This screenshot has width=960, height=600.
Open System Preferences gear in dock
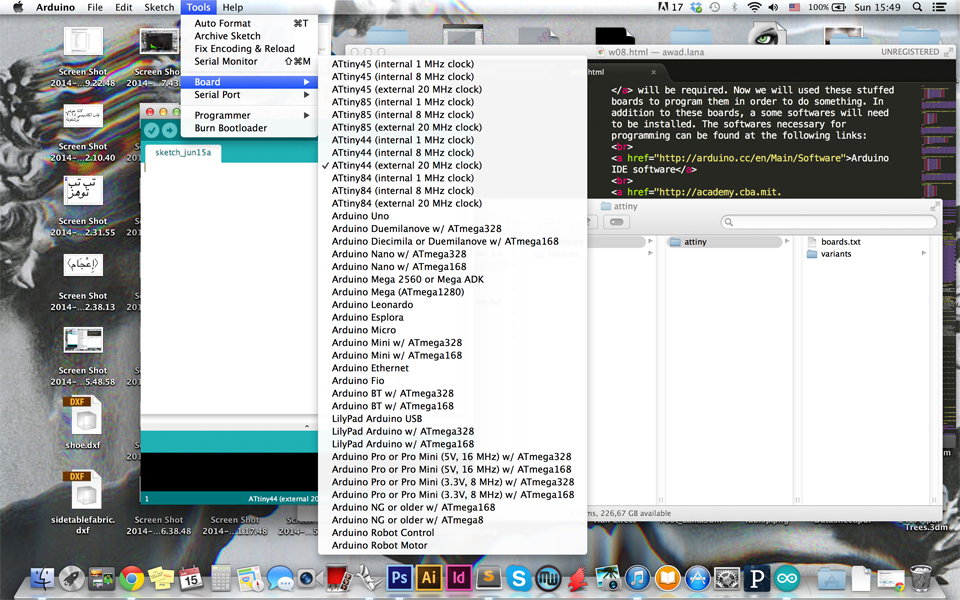click(727, 579)
